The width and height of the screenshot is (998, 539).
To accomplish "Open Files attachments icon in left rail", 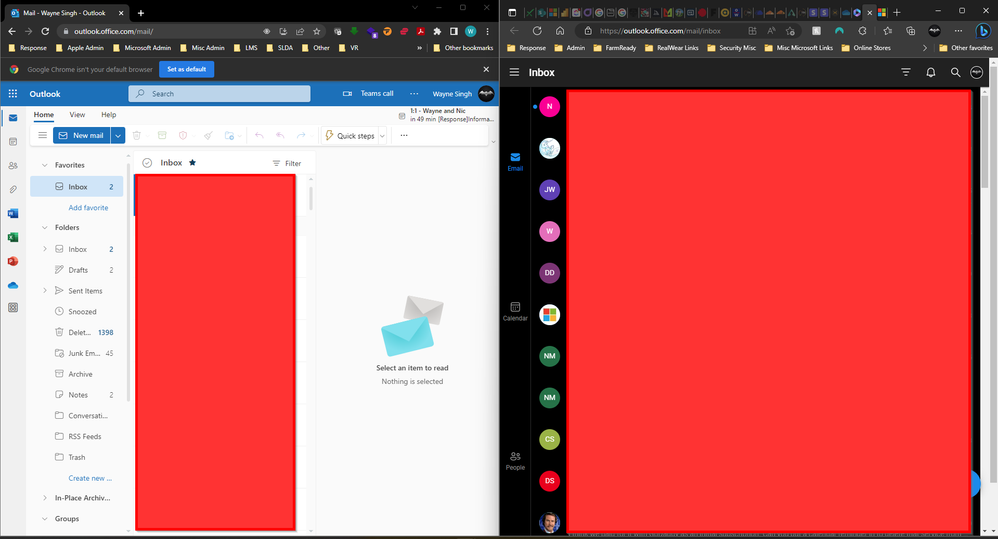I will (x=13, y=190).
